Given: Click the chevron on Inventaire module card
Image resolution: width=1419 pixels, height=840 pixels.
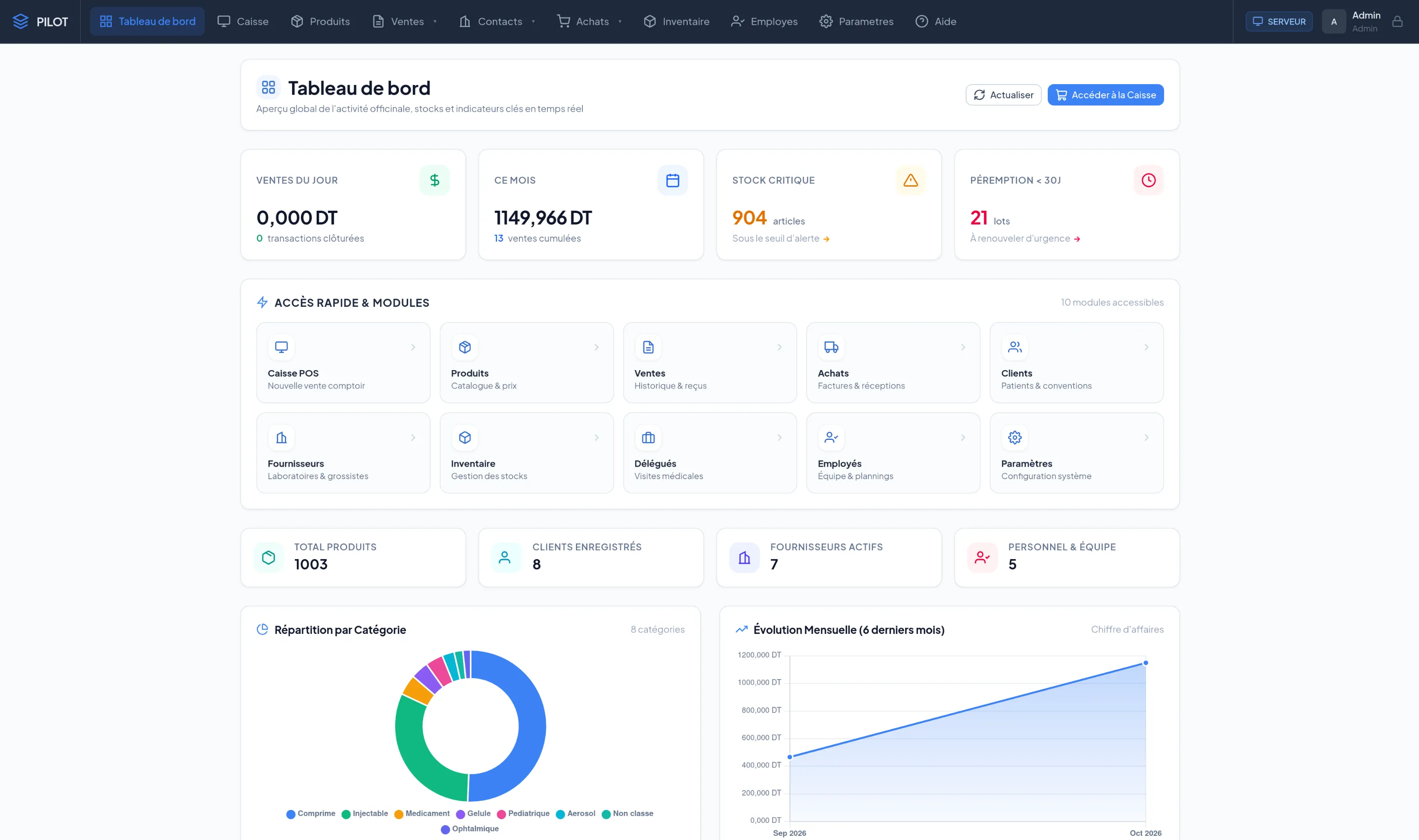Looking at the screenshot, I should point(596,438).
